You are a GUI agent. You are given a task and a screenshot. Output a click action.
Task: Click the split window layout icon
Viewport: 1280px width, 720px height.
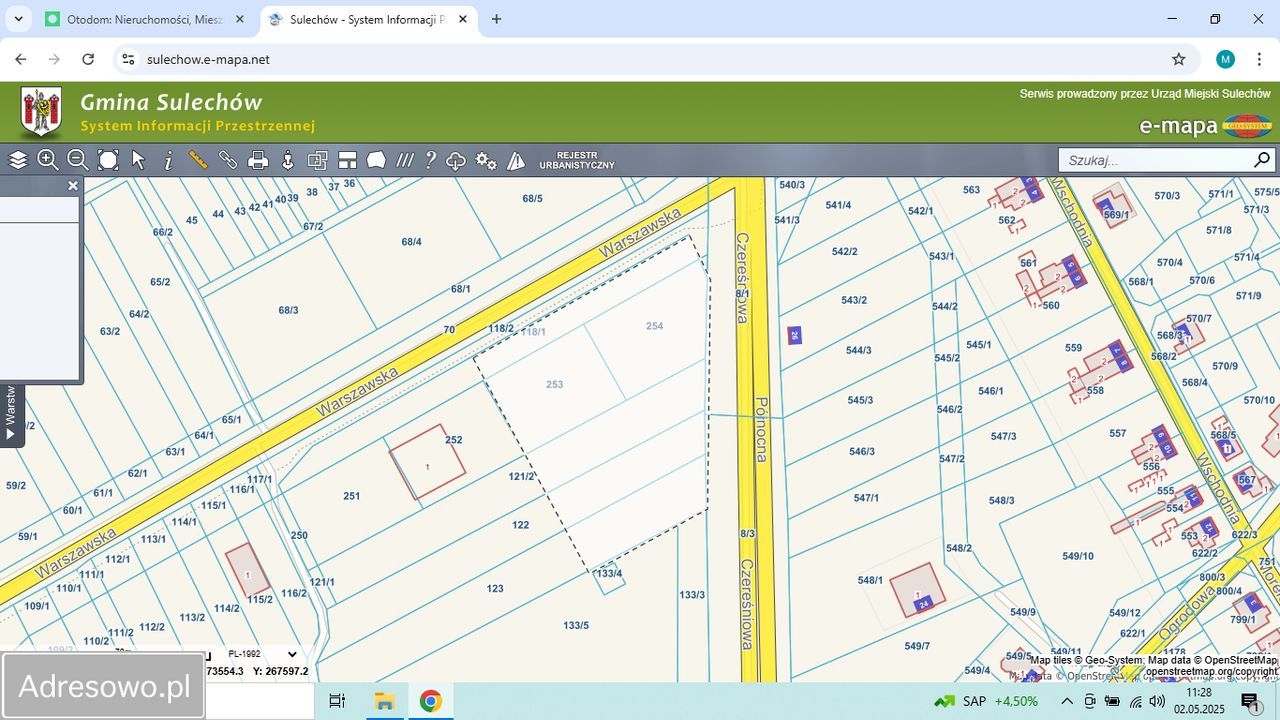tap(347, 160)
